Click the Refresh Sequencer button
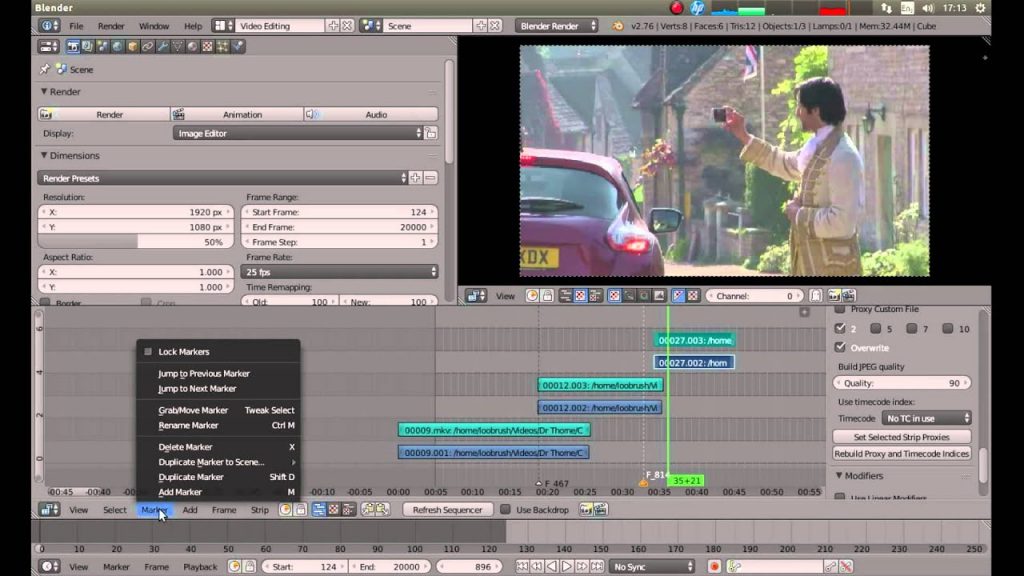 click(447, 509)
